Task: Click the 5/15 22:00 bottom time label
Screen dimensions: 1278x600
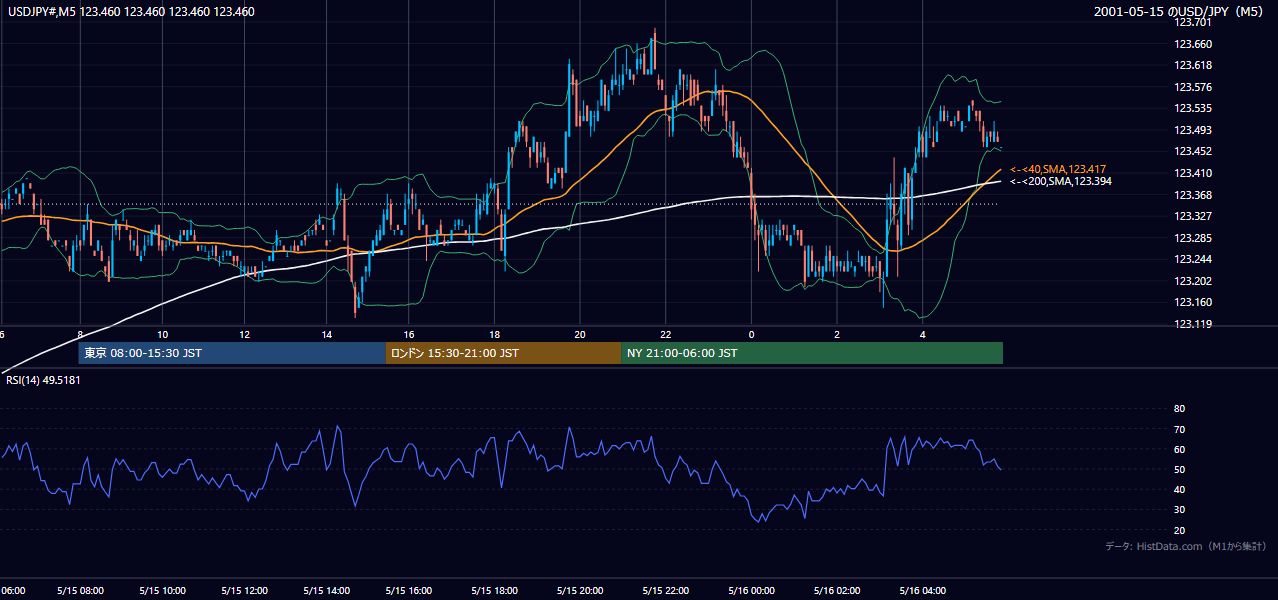Action: [x=665, y=591]
